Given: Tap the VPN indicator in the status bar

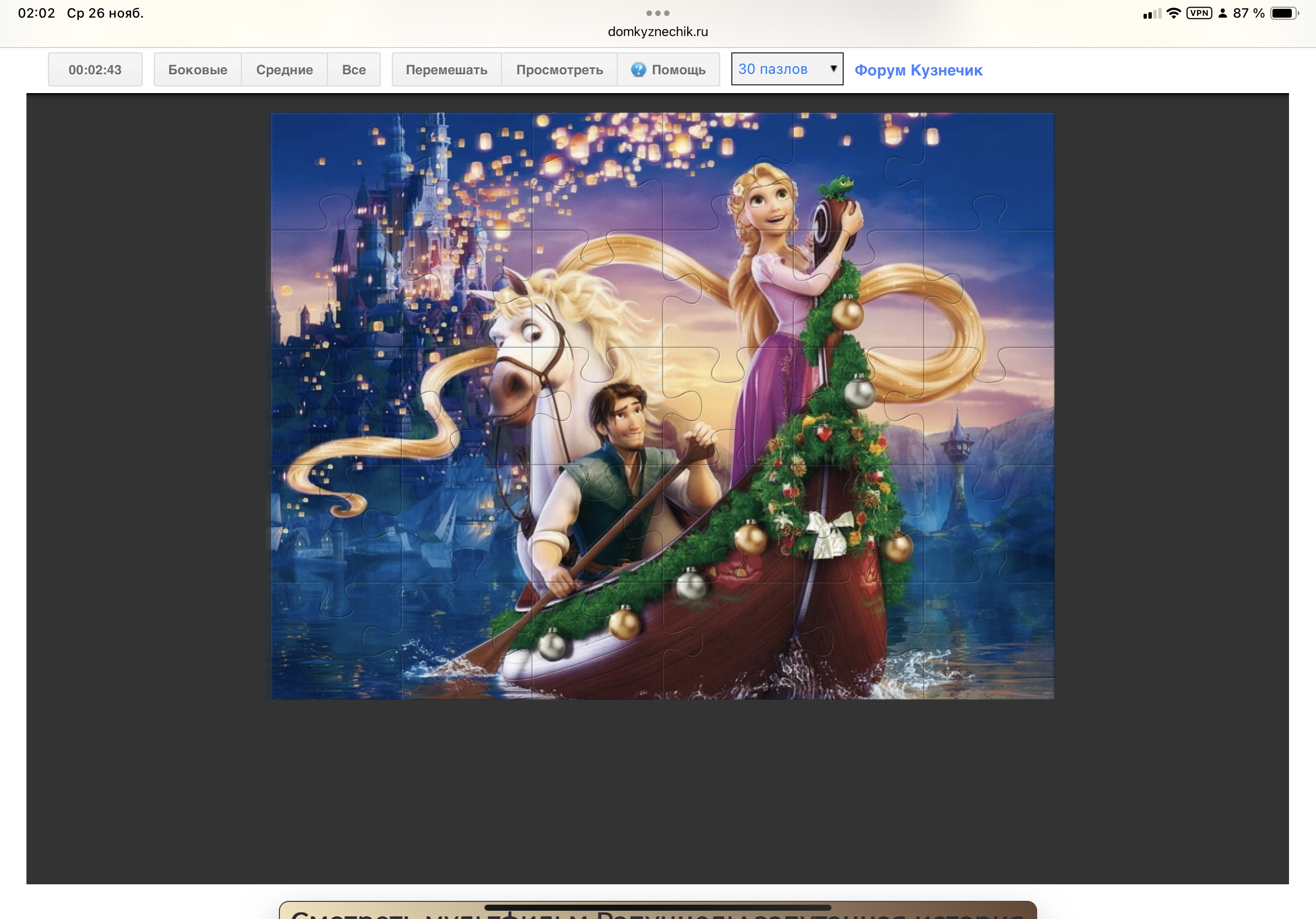Looking at the screenshot, I should pos(1199,13).
